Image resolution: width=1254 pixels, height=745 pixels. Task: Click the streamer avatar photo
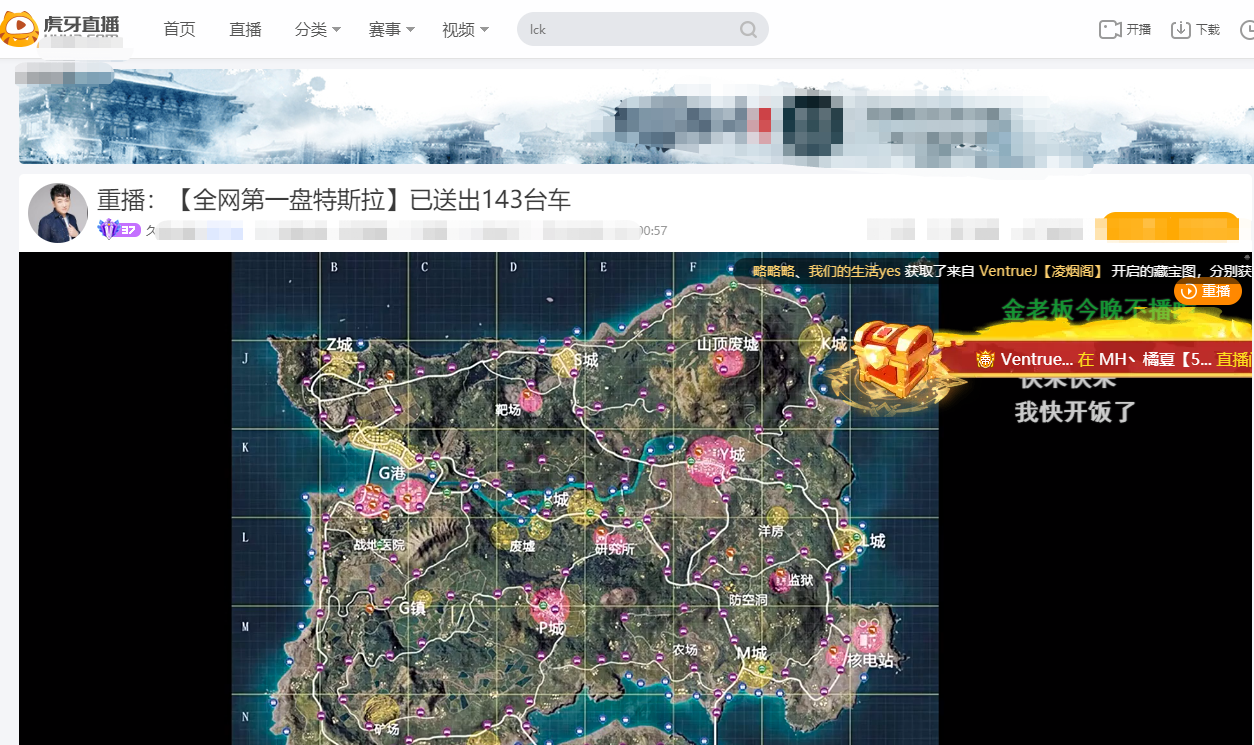click(x=58, y=213)
